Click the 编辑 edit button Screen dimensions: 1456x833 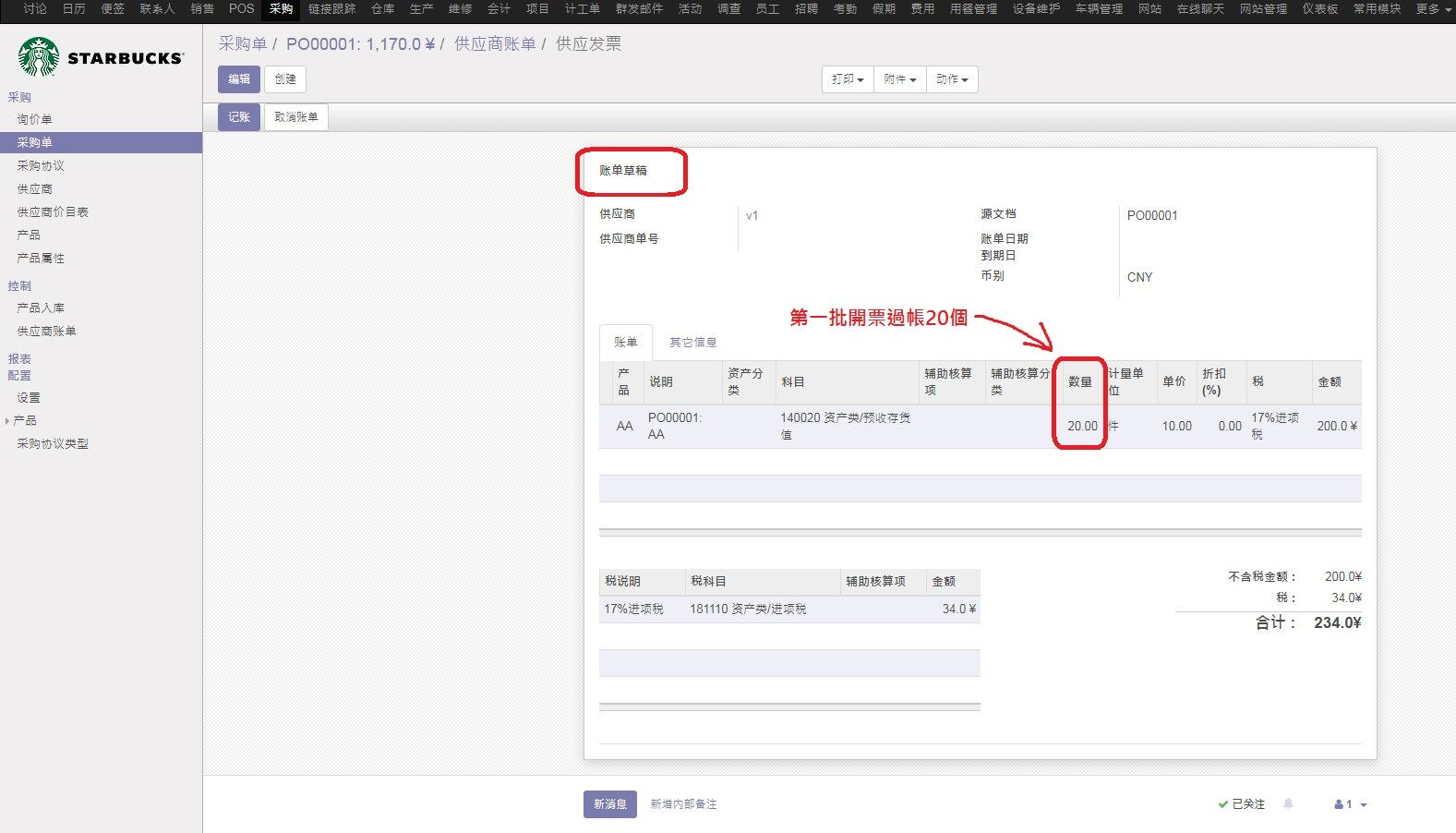point(239,79)
